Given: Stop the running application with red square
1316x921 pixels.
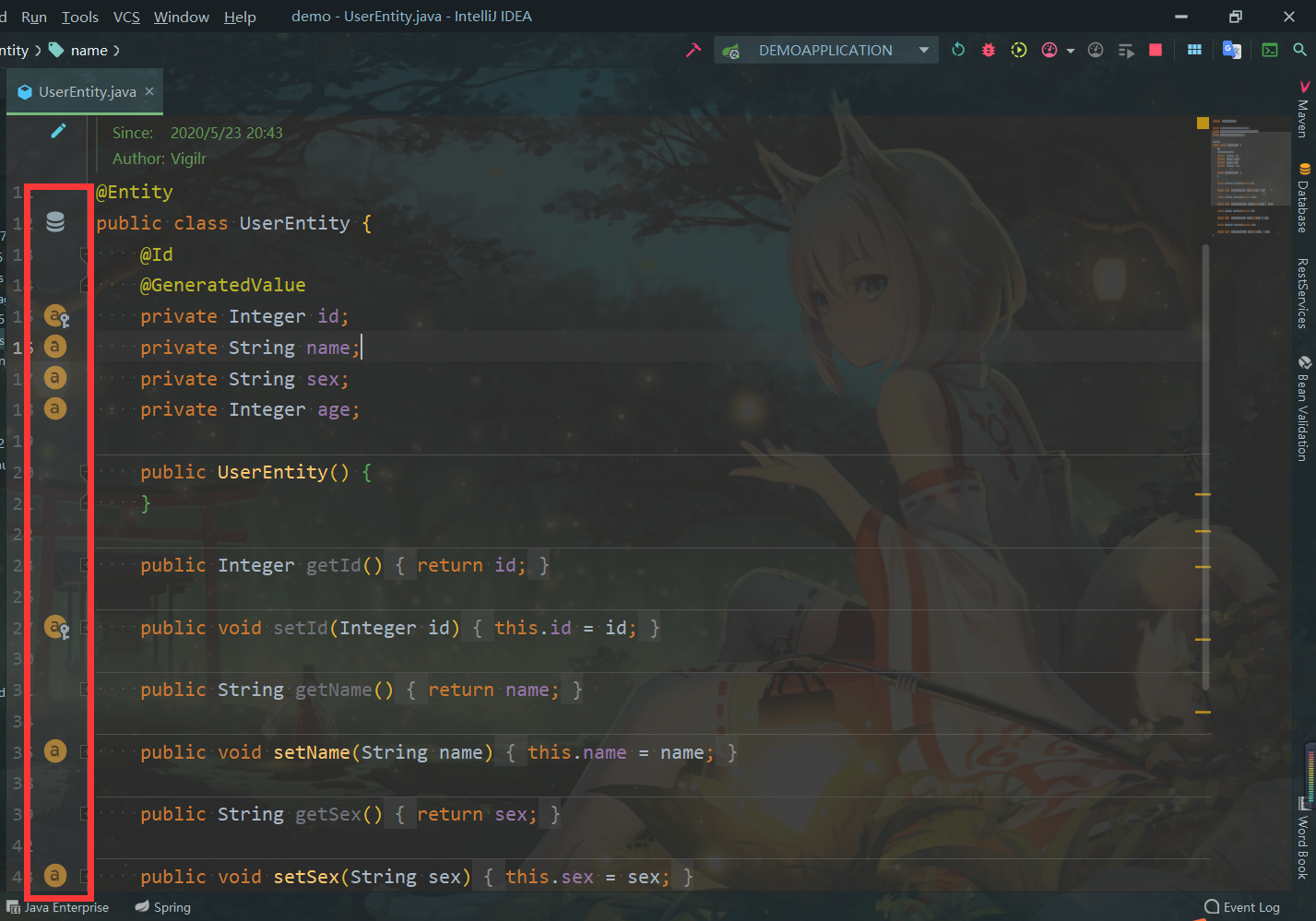Looking at the screenshot, I should [1156, 50].
